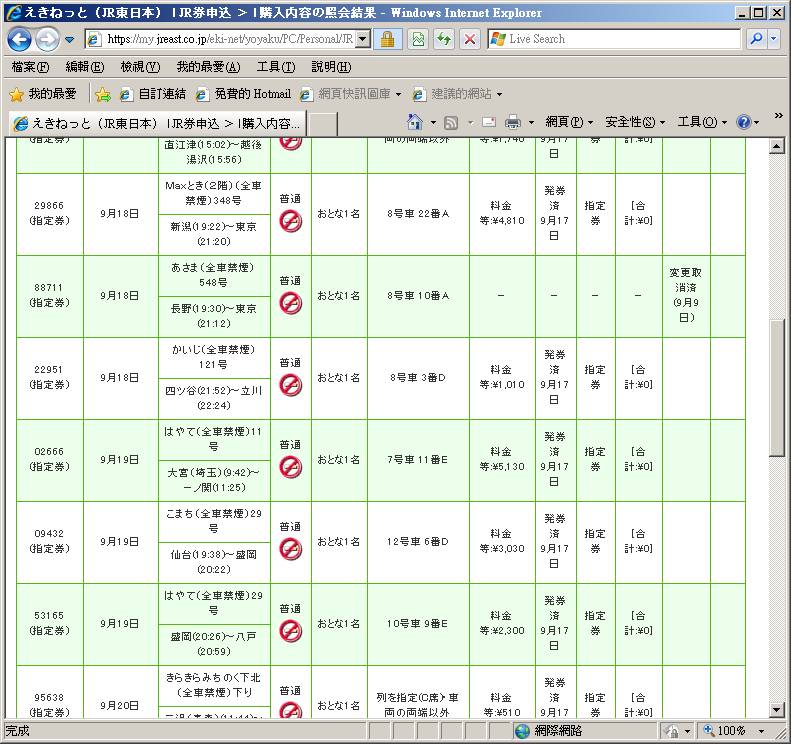Click the Forward navigation arrow
Screen dimensions: 791x744
tap(47, 39)
